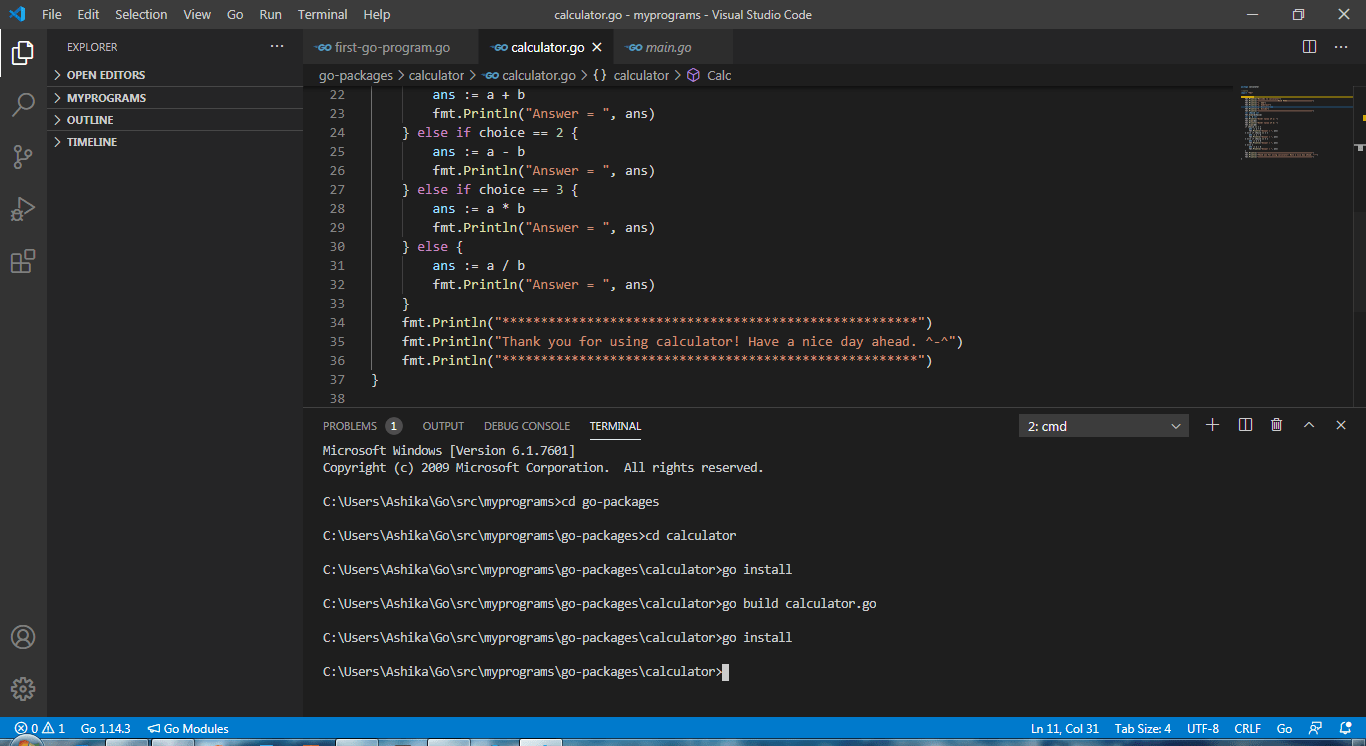Open the Accounts icon in activity bar
This screenshot has width=1366, height=746.
click(23, 636)
